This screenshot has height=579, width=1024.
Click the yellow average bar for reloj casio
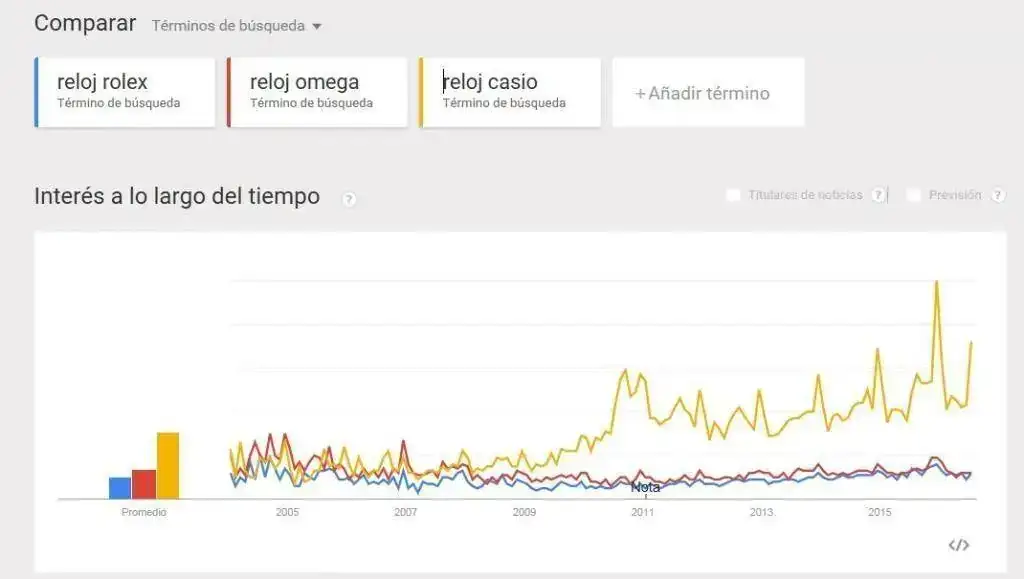pyautogui.click(x=168, y=465)
